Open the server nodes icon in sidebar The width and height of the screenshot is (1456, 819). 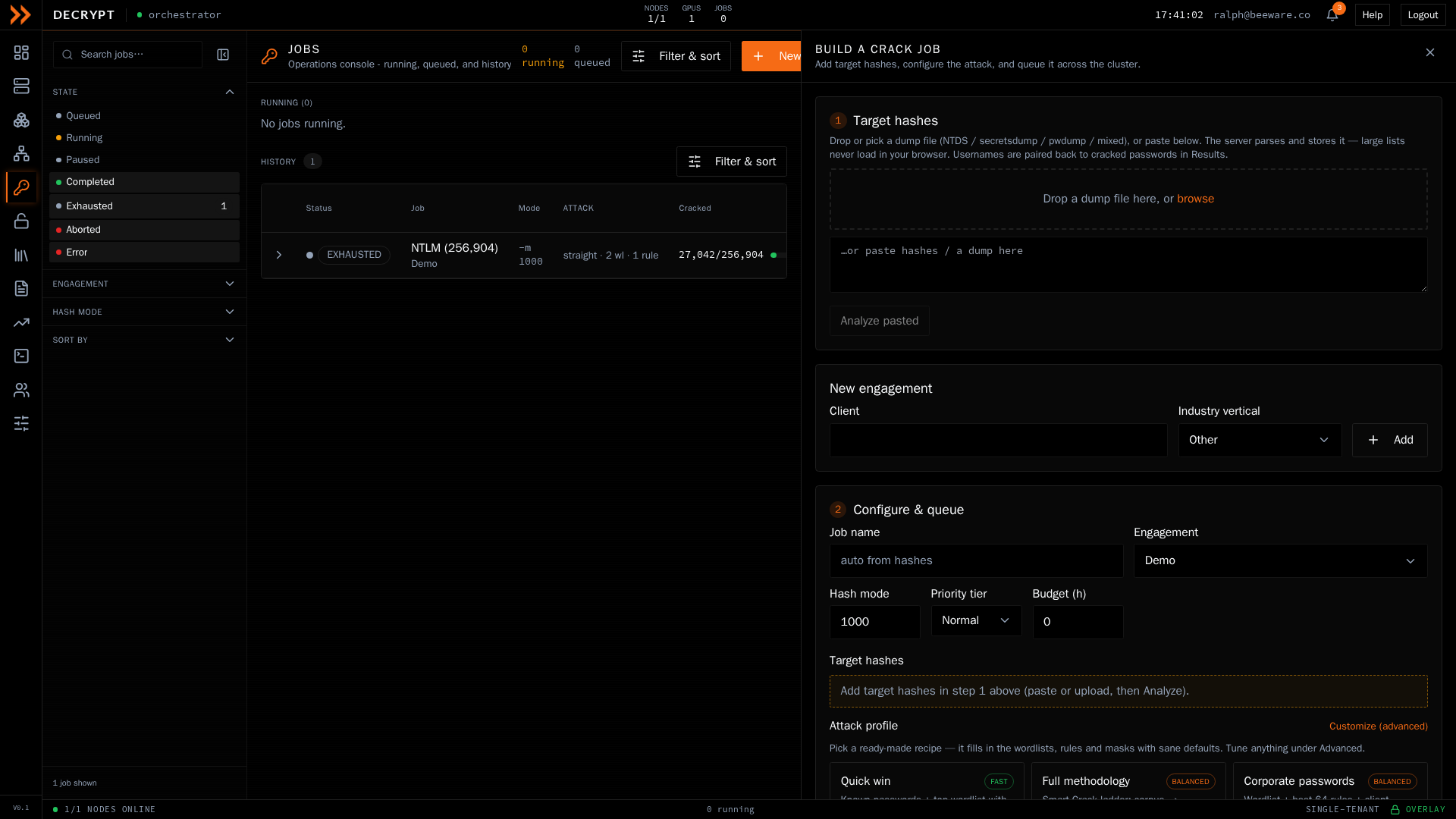[21, 86]
